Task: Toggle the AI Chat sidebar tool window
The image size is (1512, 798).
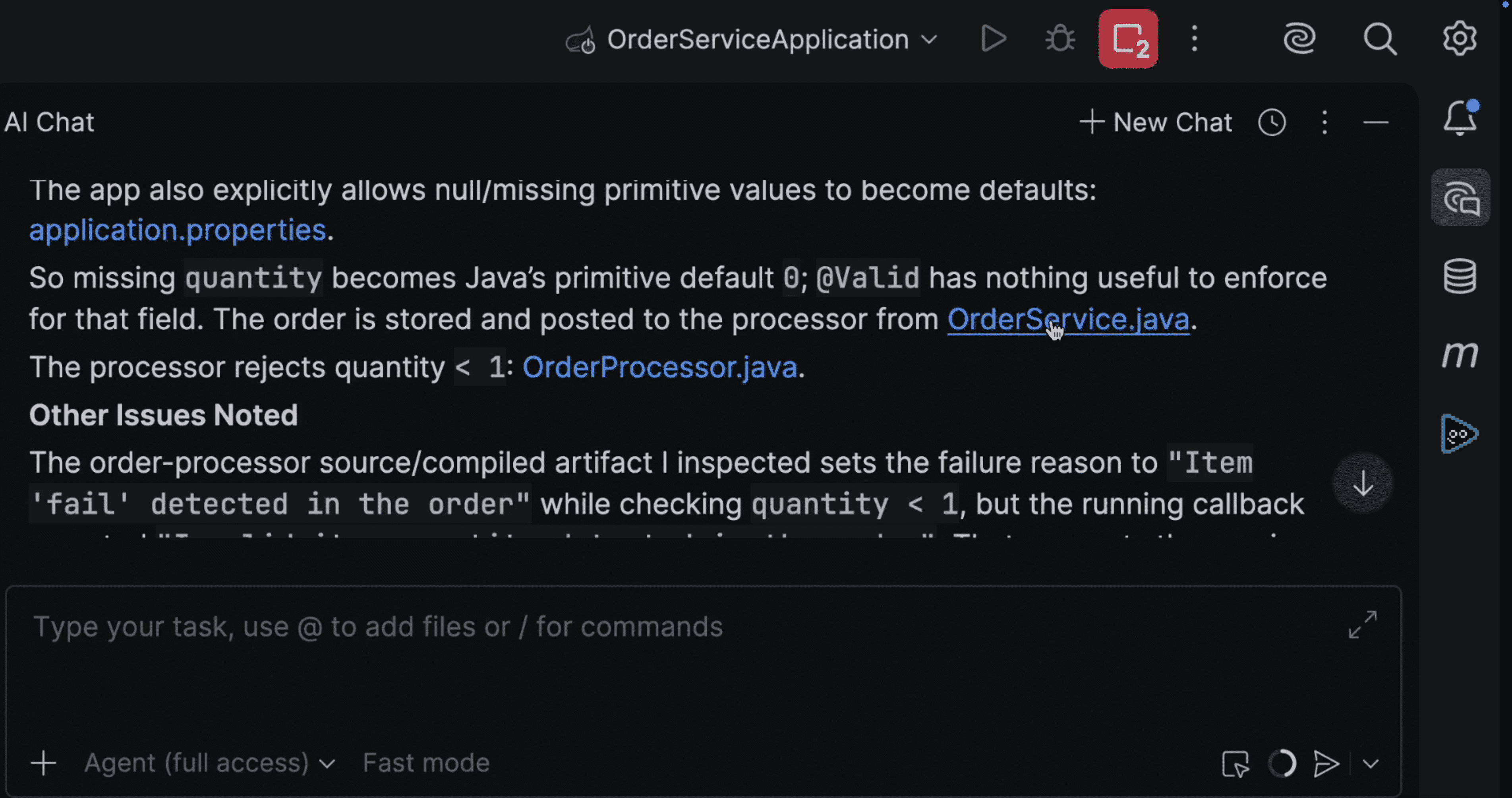Action: [x=1460, y=197]
